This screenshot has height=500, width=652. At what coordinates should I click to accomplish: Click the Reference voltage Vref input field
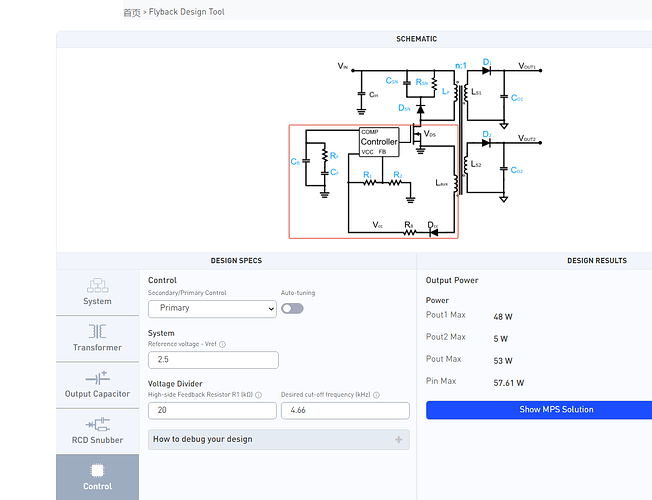pyautogui.click(x=213, y=360)
